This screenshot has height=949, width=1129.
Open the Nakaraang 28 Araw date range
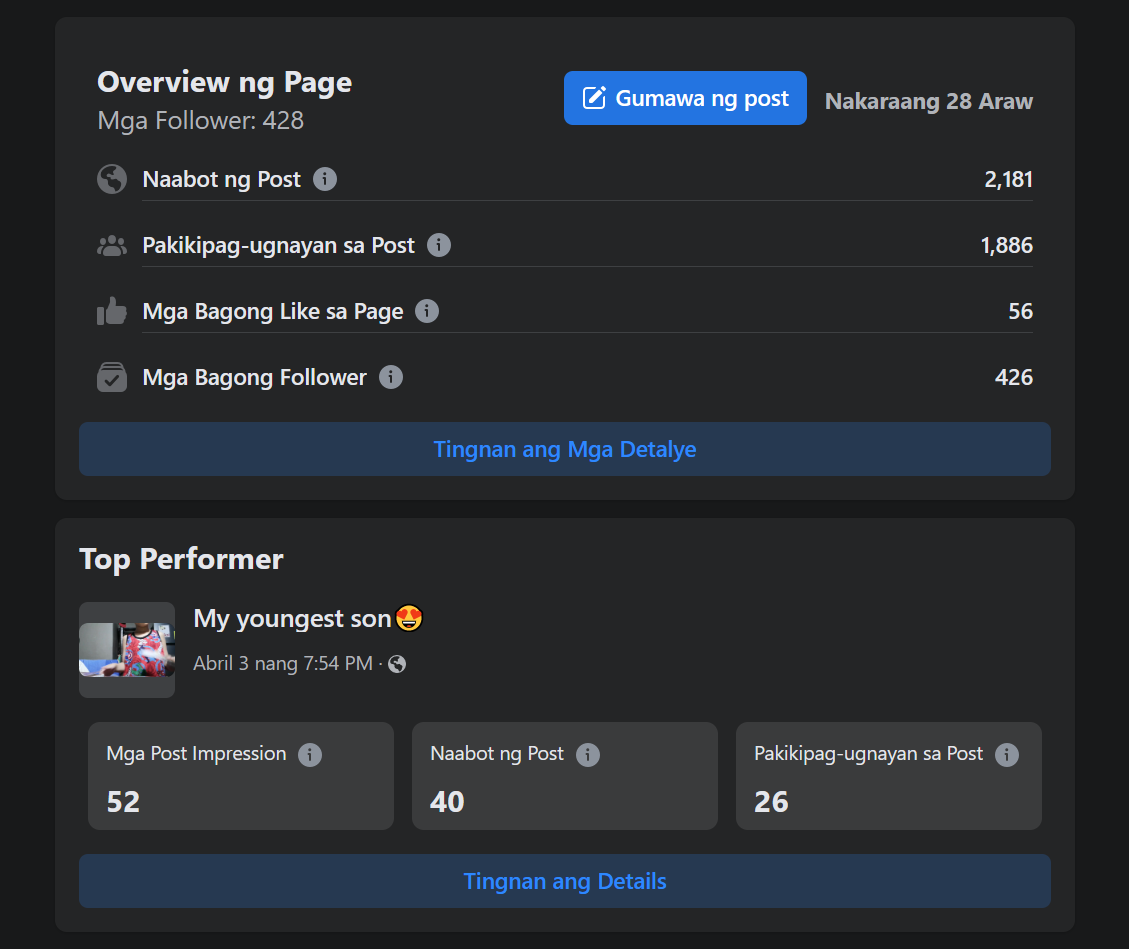[928, 101]
